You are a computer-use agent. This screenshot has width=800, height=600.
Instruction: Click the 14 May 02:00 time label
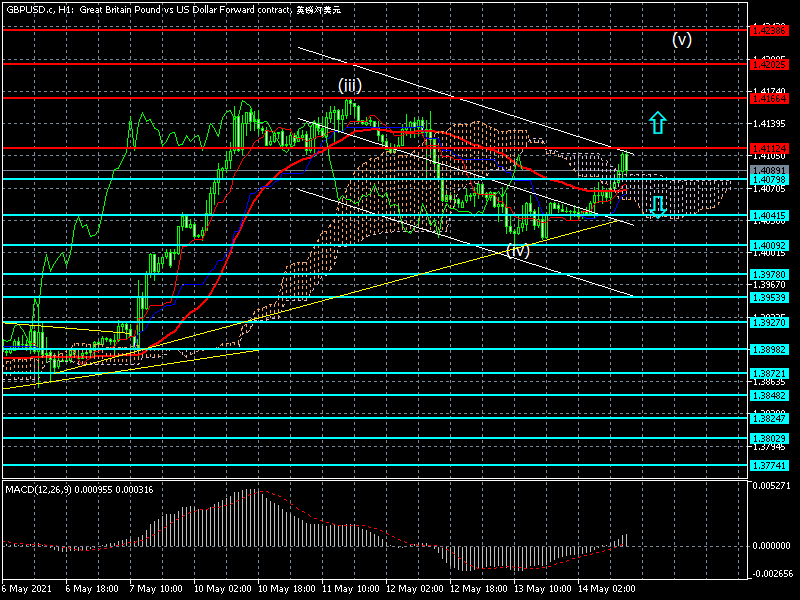click(607, 589)
